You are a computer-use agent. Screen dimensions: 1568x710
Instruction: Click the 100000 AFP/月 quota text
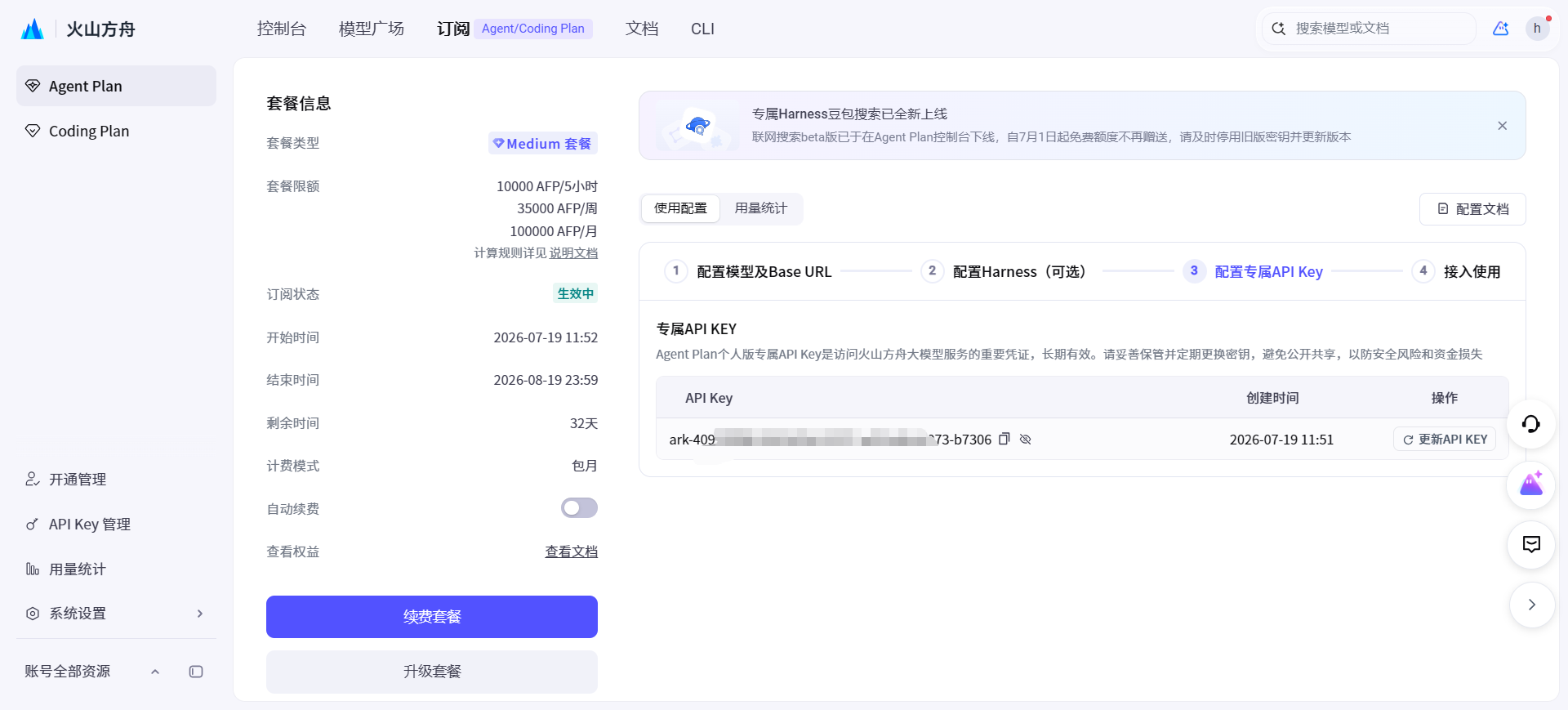click(x=554, y=231)
